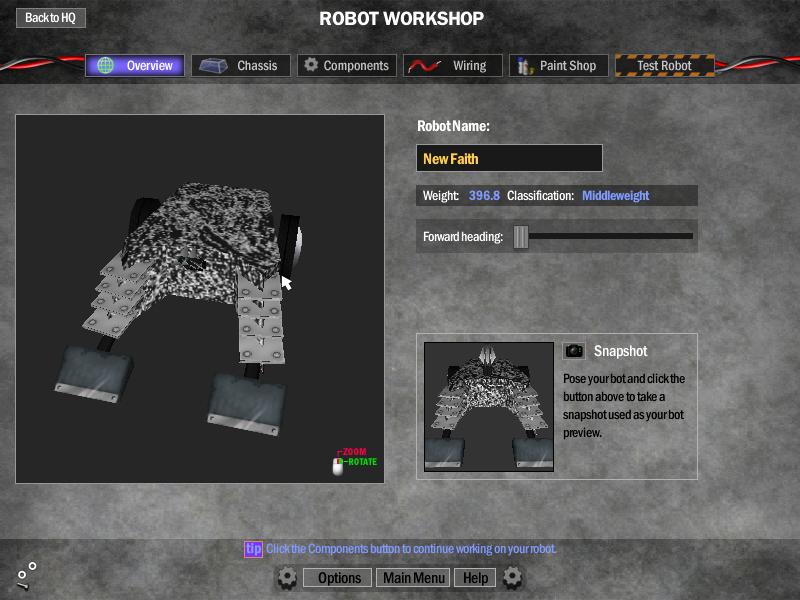Switch to the Chassis tab
The height and width of the screenshot is (600, 800).
pyautogui.click(x=241, y=66)
